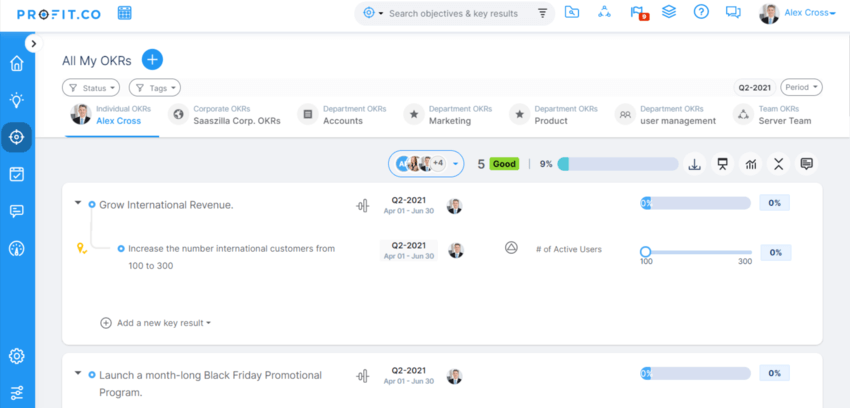Click the download icon in OKR toolbar
This screenshot has height=408, width=850.
(694, 164)
